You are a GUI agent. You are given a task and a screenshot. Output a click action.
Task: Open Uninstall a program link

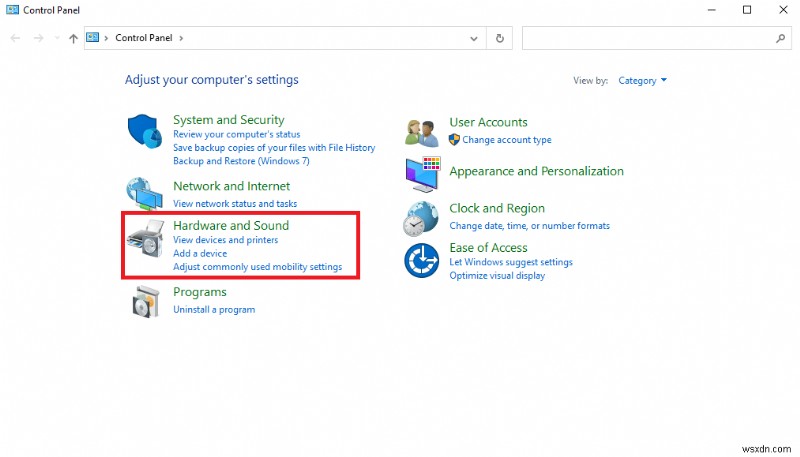point(213,310)
